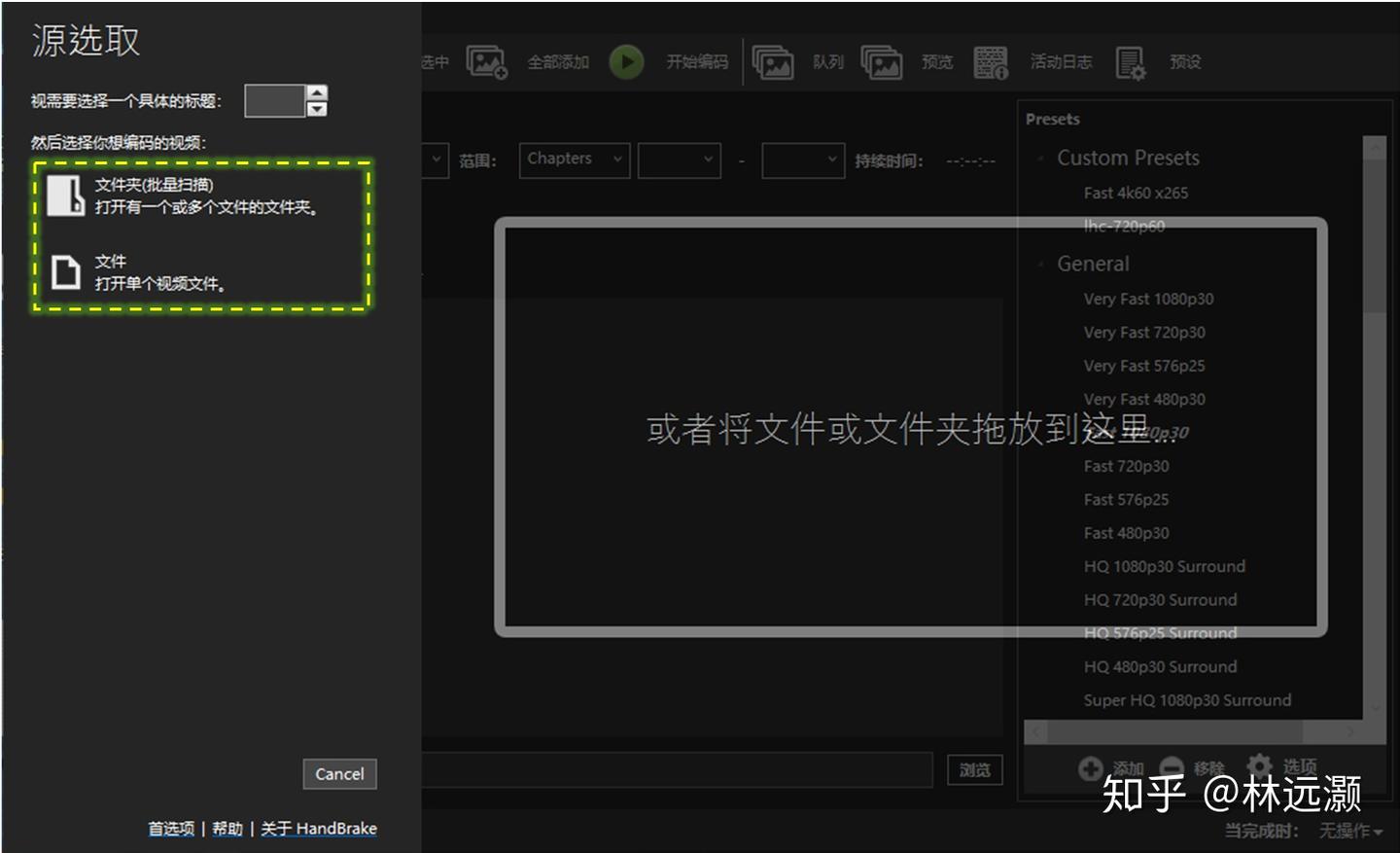Viewport: 1400px width, 853px height.
Task: Open the 选项 gear icon under presets
Action: pyautogui.click(x=1259, y=765)
